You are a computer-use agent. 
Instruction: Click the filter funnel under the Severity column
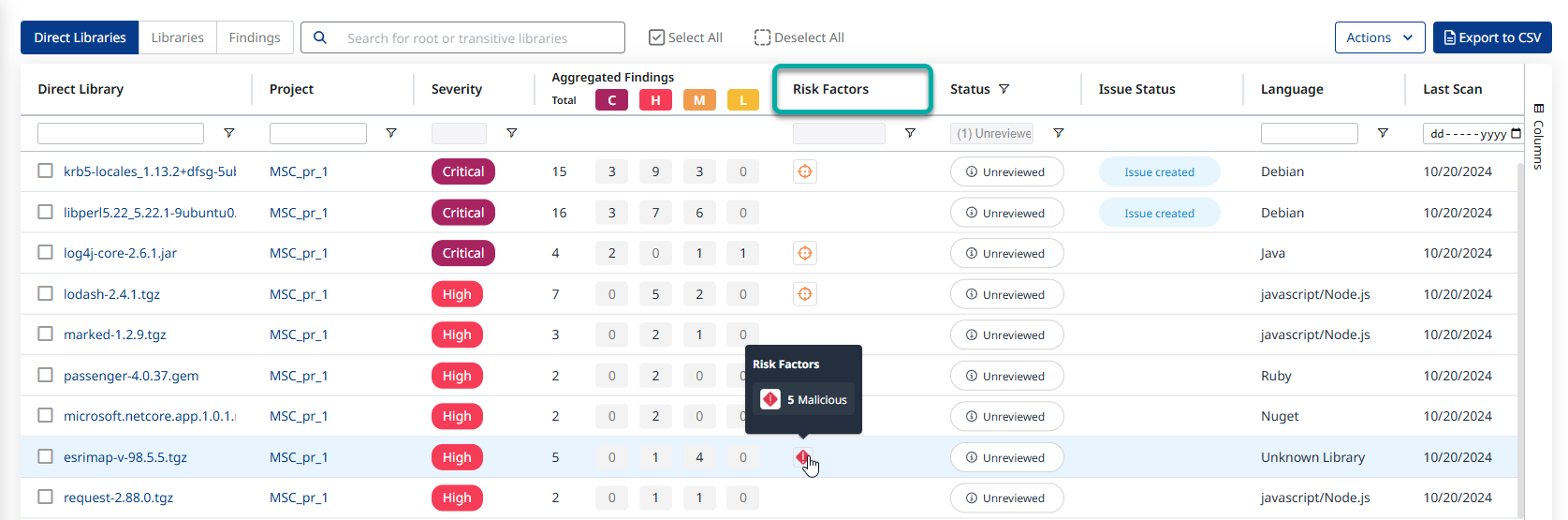pos(512,133)
